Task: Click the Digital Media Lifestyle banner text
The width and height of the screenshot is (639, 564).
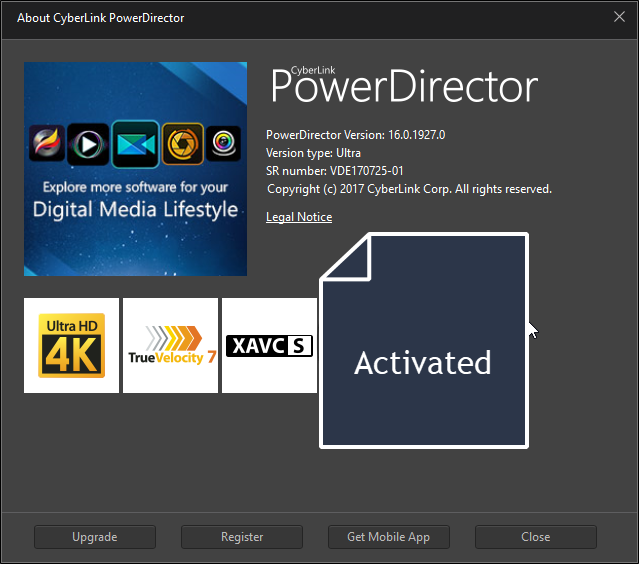Action: pyautogui.click(x=135, y=209)
